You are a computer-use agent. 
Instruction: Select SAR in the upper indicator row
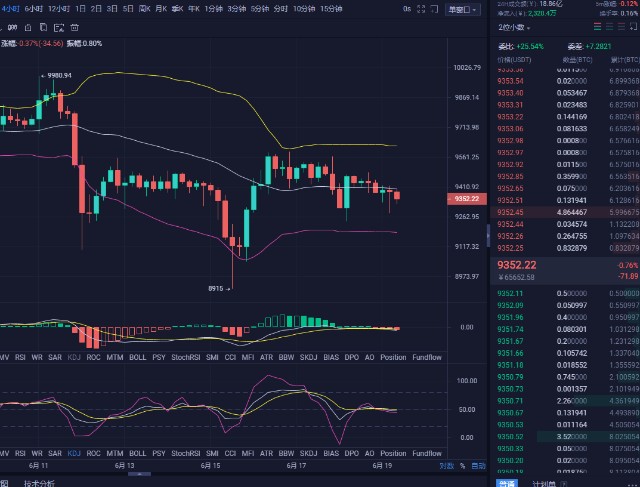[55, 357]
